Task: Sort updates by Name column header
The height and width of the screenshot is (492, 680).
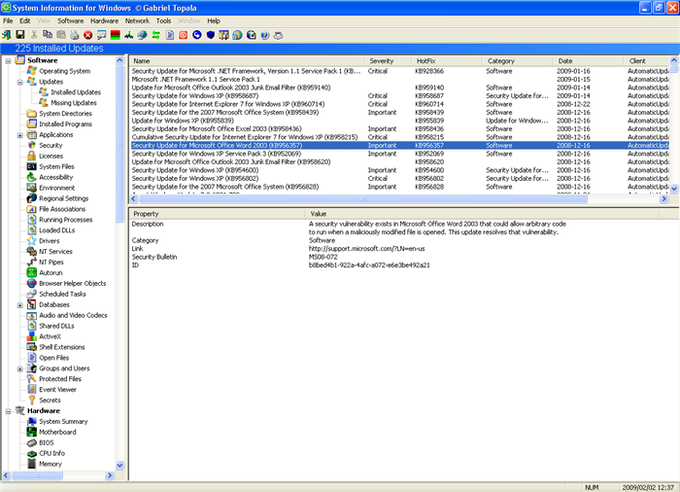Action: click(248, 61)
